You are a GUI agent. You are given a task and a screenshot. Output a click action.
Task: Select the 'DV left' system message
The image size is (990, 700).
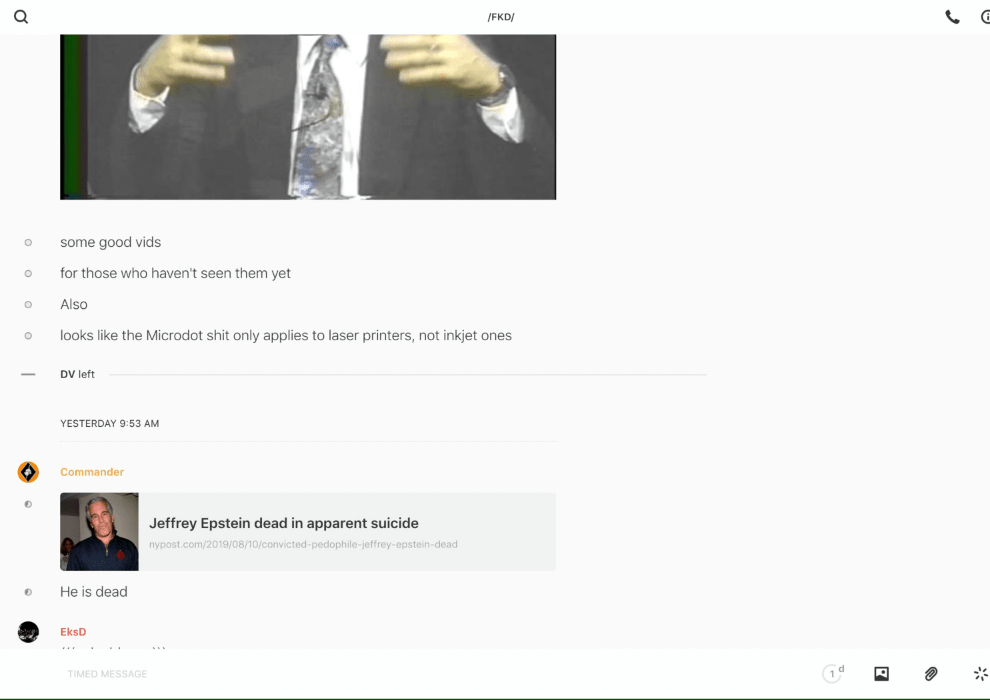pyautogui.click(x=78, y=374)
